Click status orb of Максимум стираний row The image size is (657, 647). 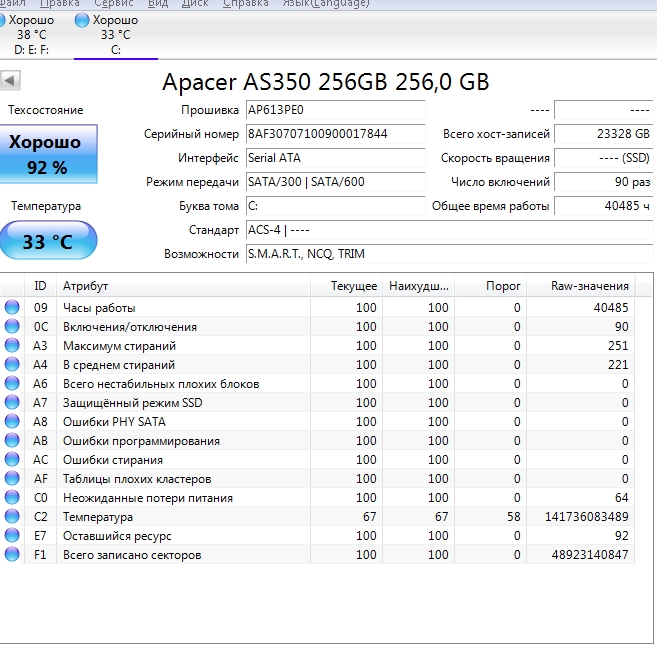tap(12, 346)
